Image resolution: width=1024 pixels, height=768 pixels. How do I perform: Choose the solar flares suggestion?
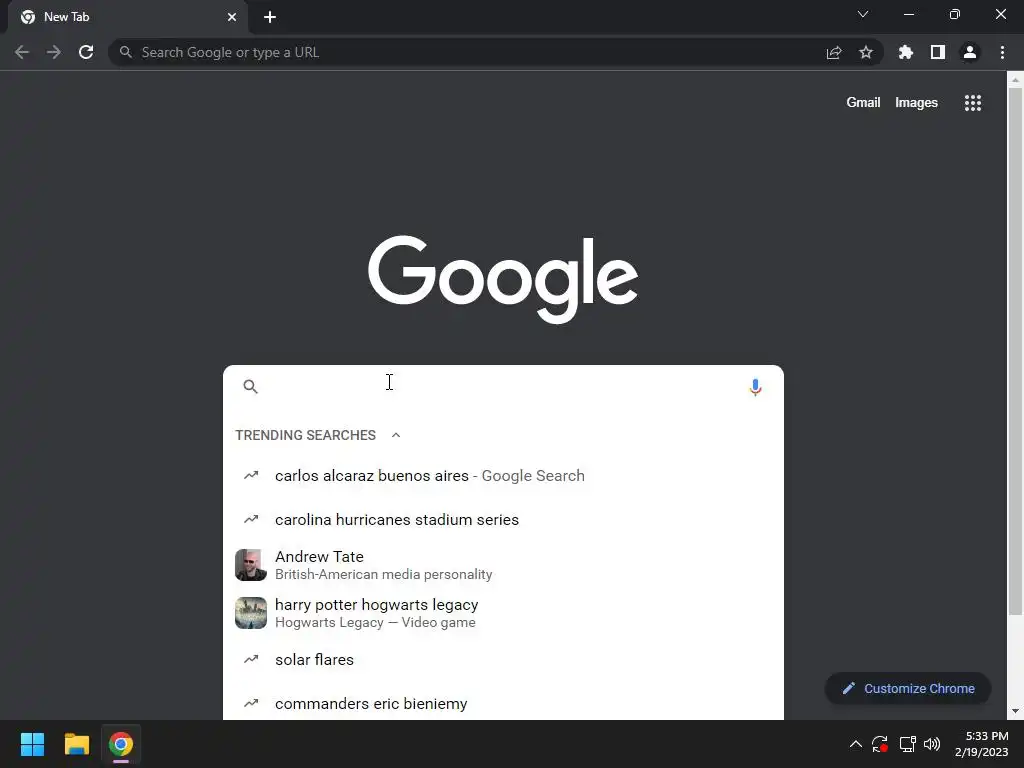[503, 660]
